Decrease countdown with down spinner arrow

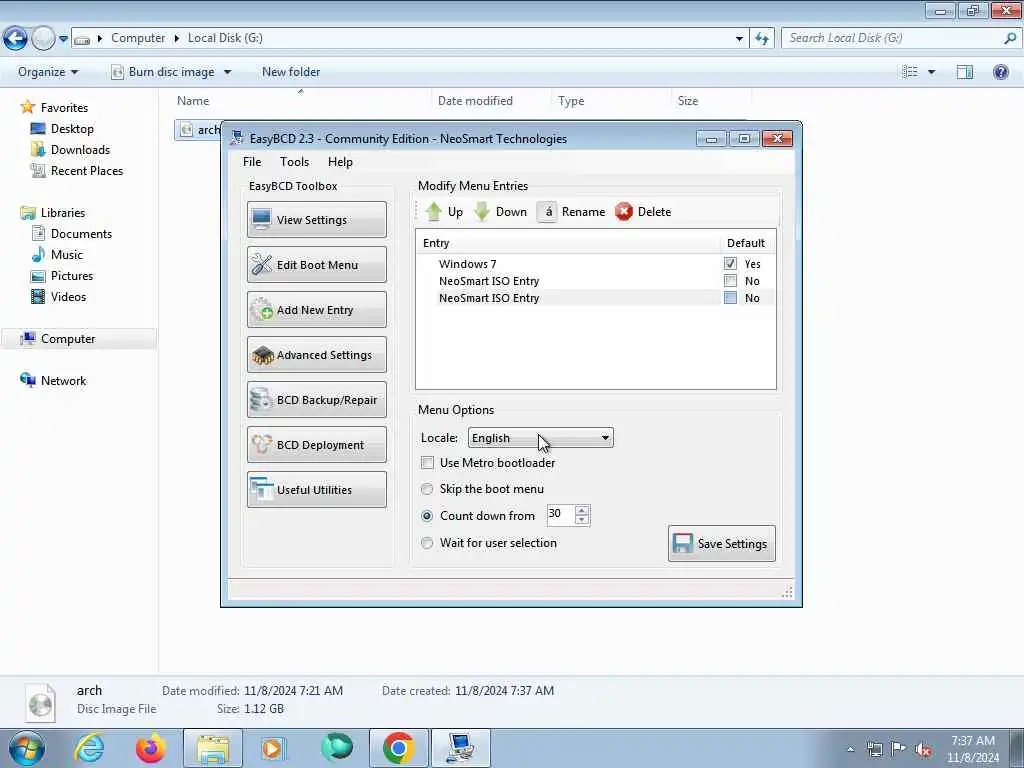pyautogui.click(x=582, y=520)
